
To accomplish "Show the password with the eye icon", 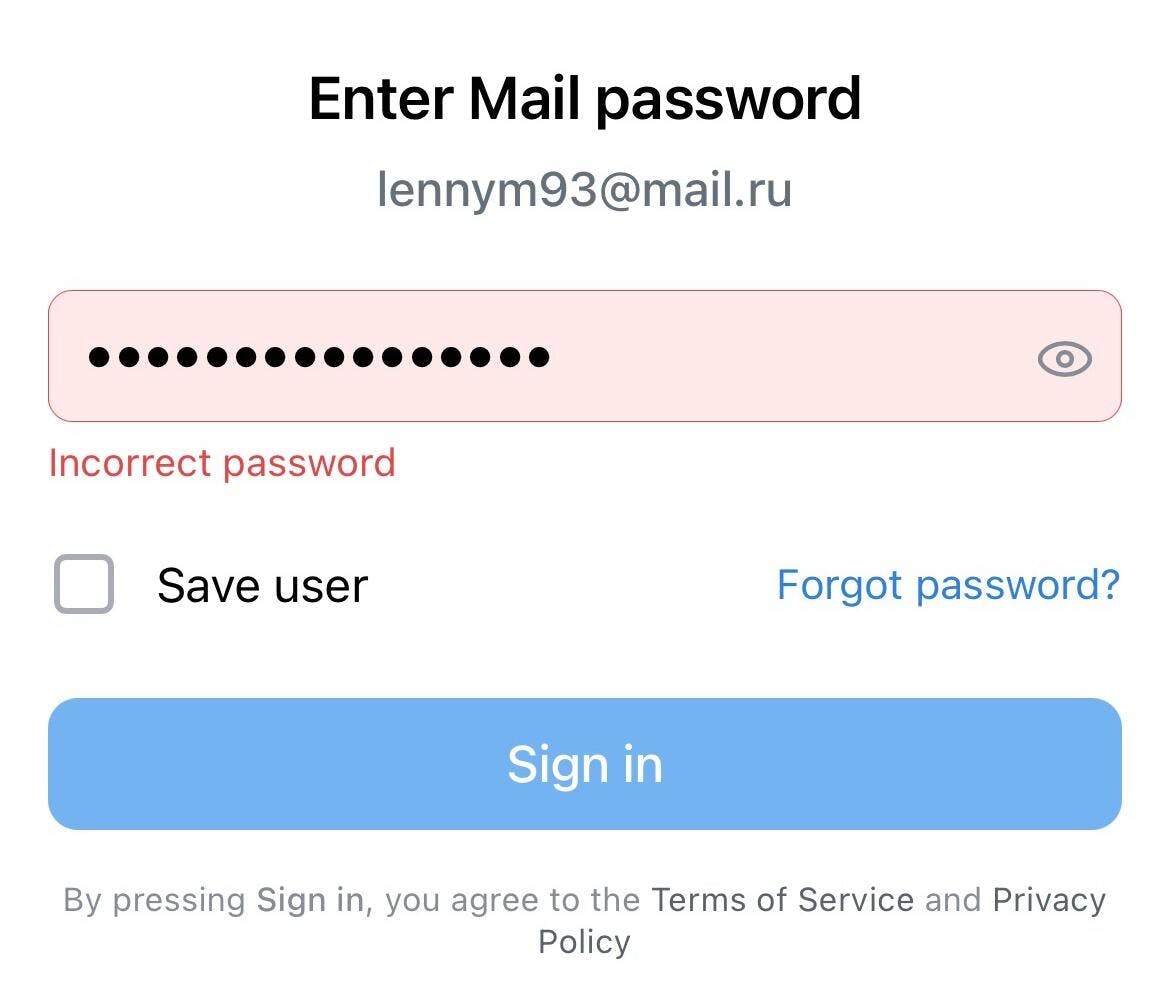I will click(1064, 358).
